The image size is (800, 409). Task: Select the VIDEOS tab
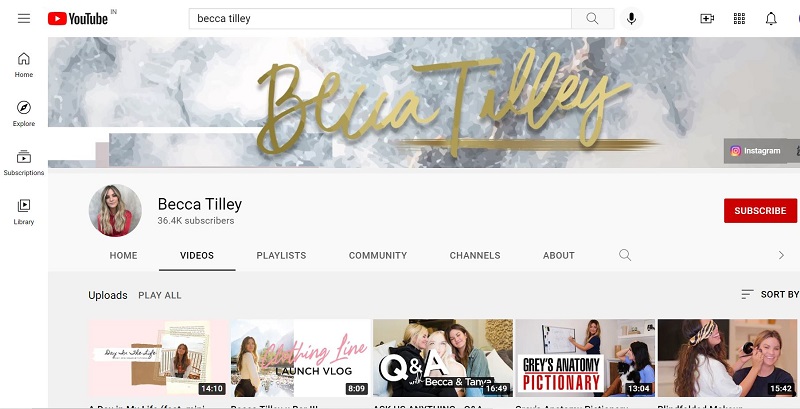[x=197, y=255]
